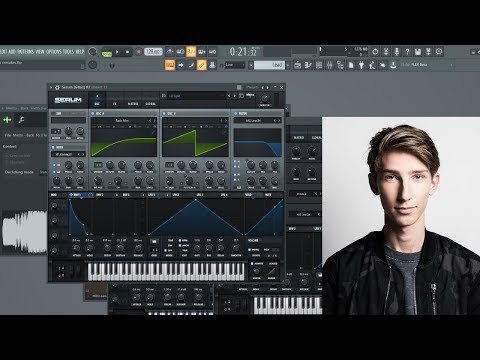Viewport: 480px width, 360px height.
Task: Open the playlist view icon
Action: pos(297,65)
